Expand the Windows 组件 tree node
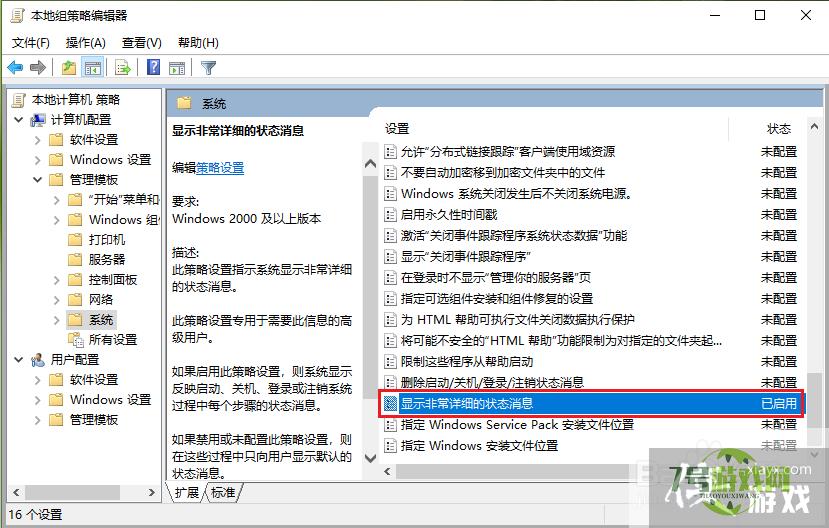829x528 pixels. pos(57,220)
